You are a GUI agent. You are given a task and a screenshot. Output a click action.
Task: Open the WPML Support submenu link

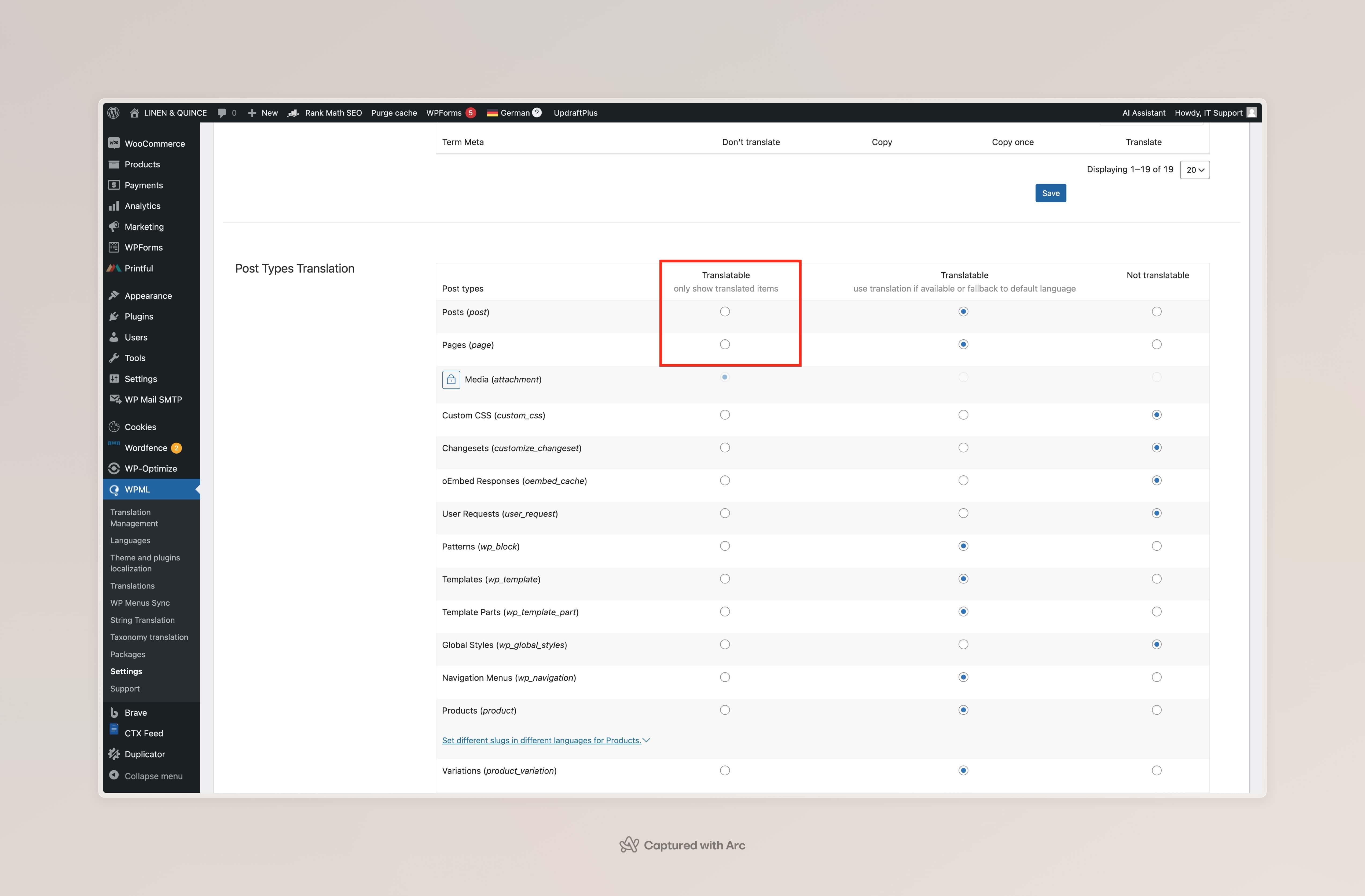point(125,688)
